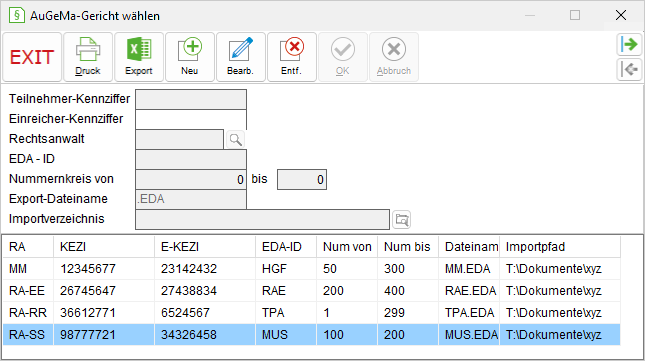Focus the Einreicher-Kennziffer field
Image resolution: width=645 pixels, height=361 pixels.
tap(191, 119)
